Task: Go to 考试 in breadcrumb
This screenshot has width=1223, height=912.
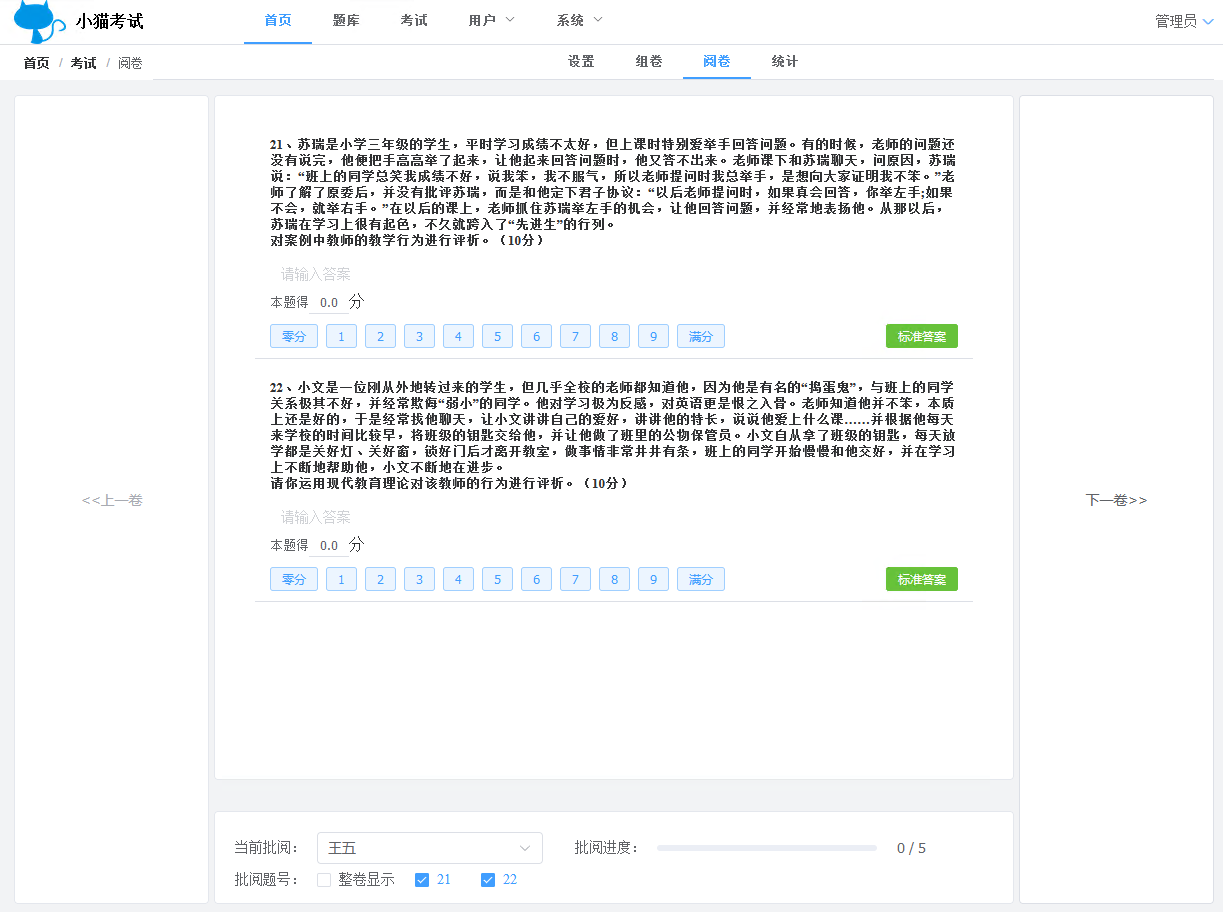Action: (83, 63)
